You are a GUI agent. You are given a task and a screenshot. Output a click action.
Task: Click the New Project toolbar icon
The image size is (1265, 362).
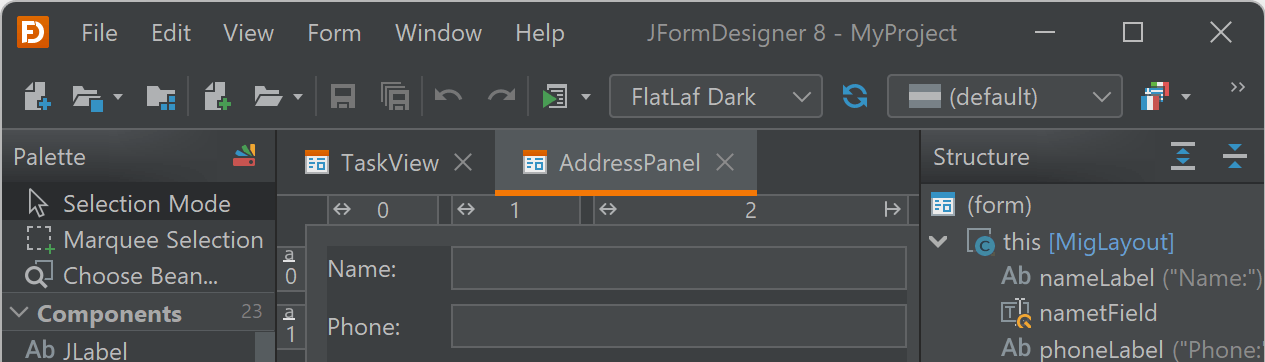click(x=37, y=97)
